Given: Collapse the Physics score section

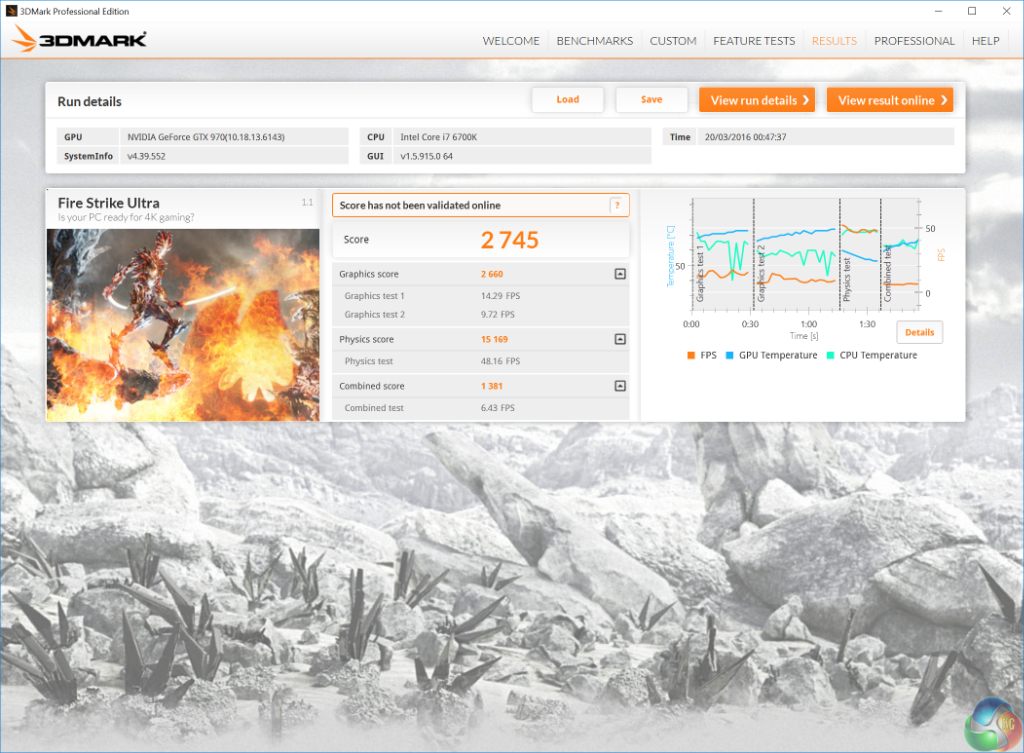Looking at the screenshot, I should tap(620, 339).
